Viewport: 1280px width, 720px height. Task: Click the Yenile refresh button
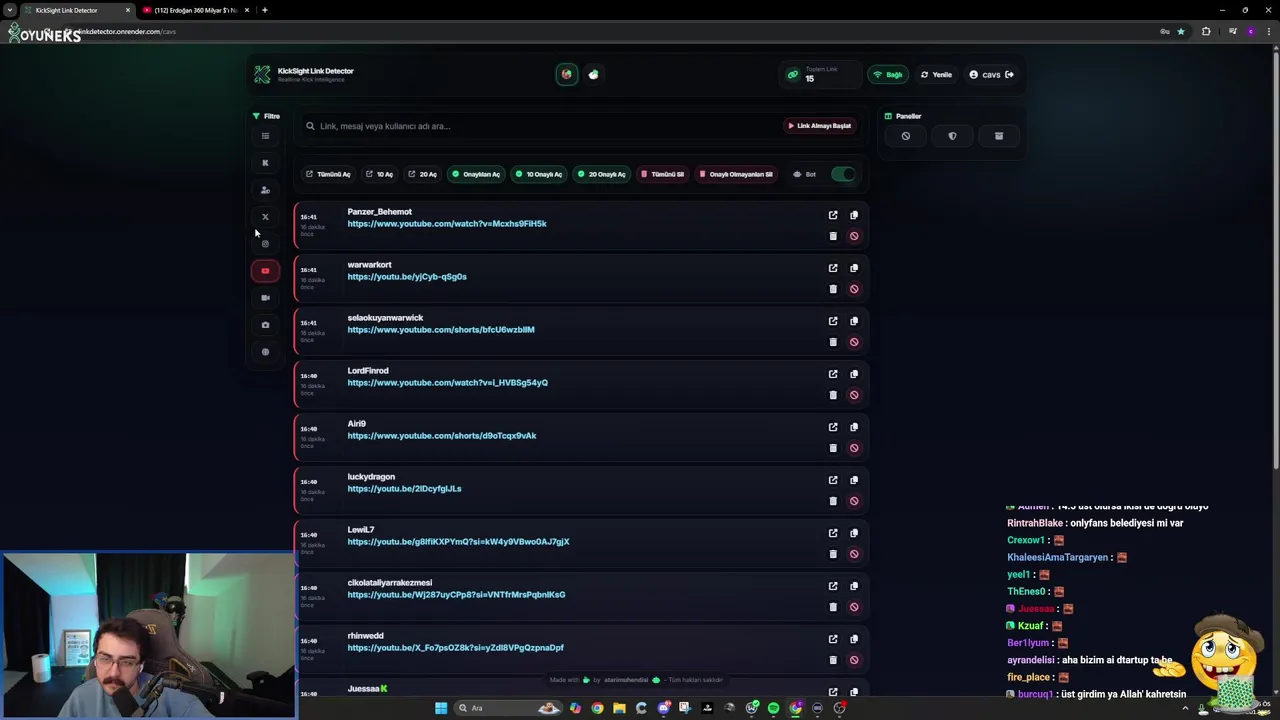[x=937, y=74]
